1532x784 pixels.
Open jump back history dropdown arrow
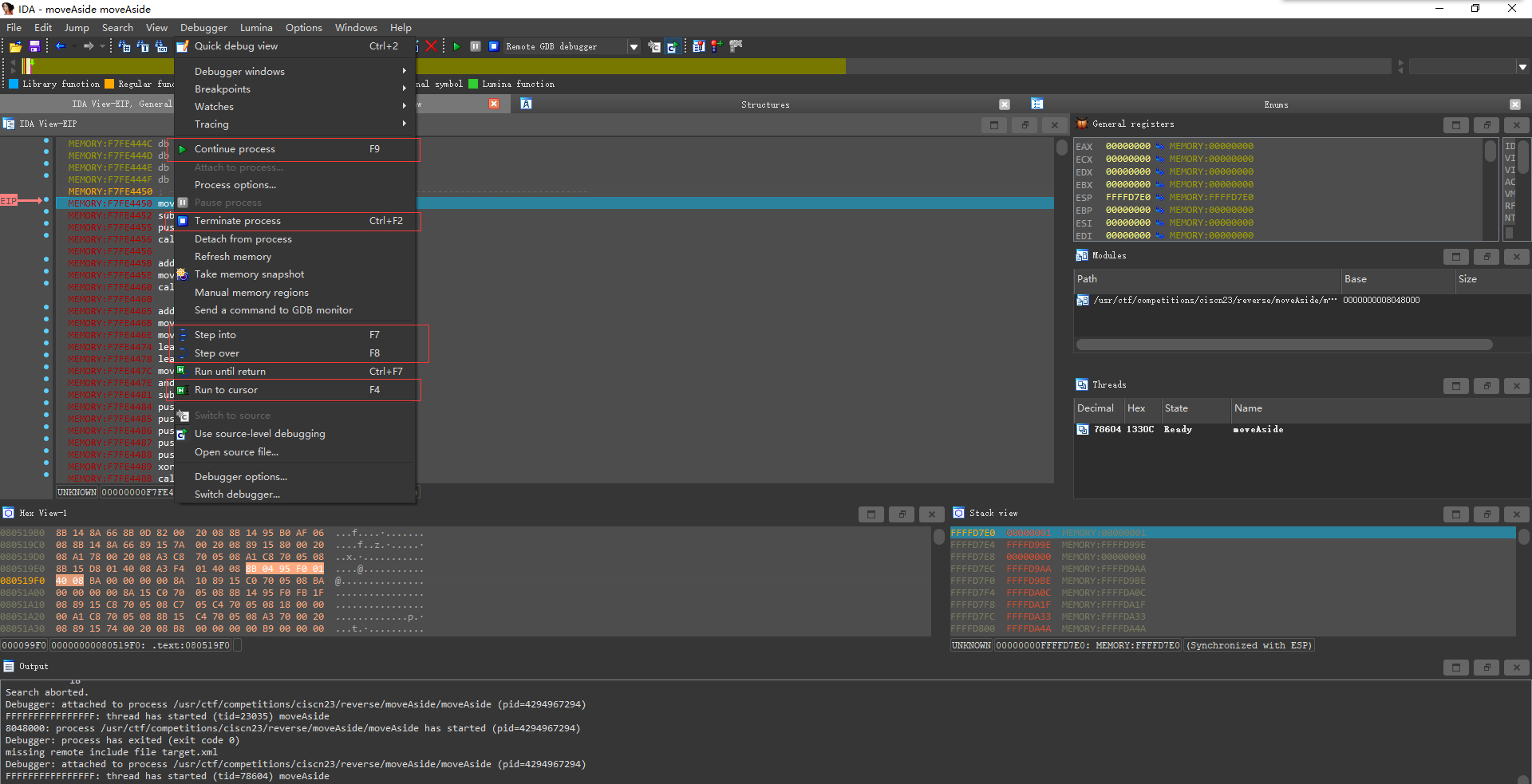(x=73, y=46)
